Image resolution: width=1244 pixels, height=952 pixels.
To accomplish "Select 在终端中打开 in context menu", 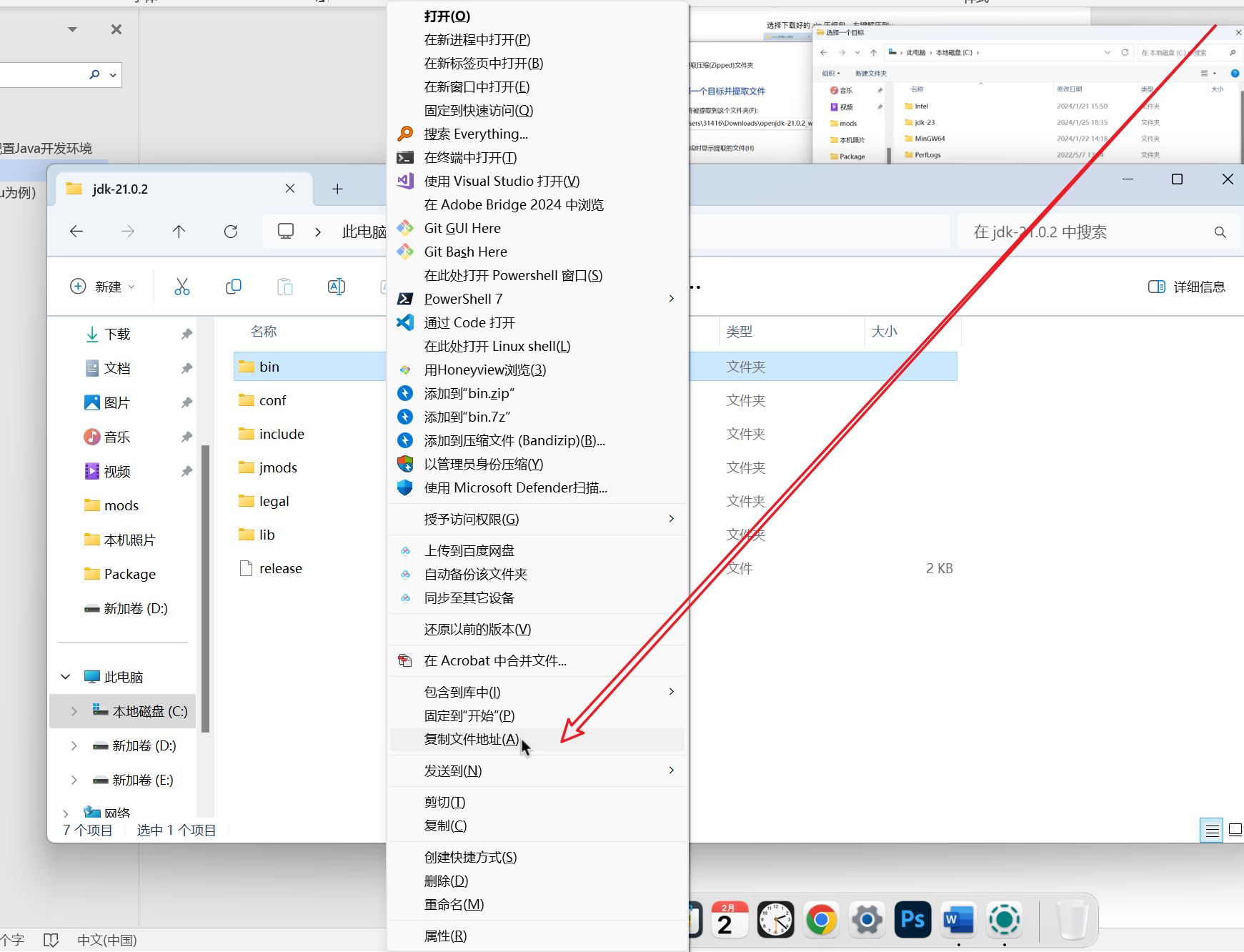I will (537, 157).
